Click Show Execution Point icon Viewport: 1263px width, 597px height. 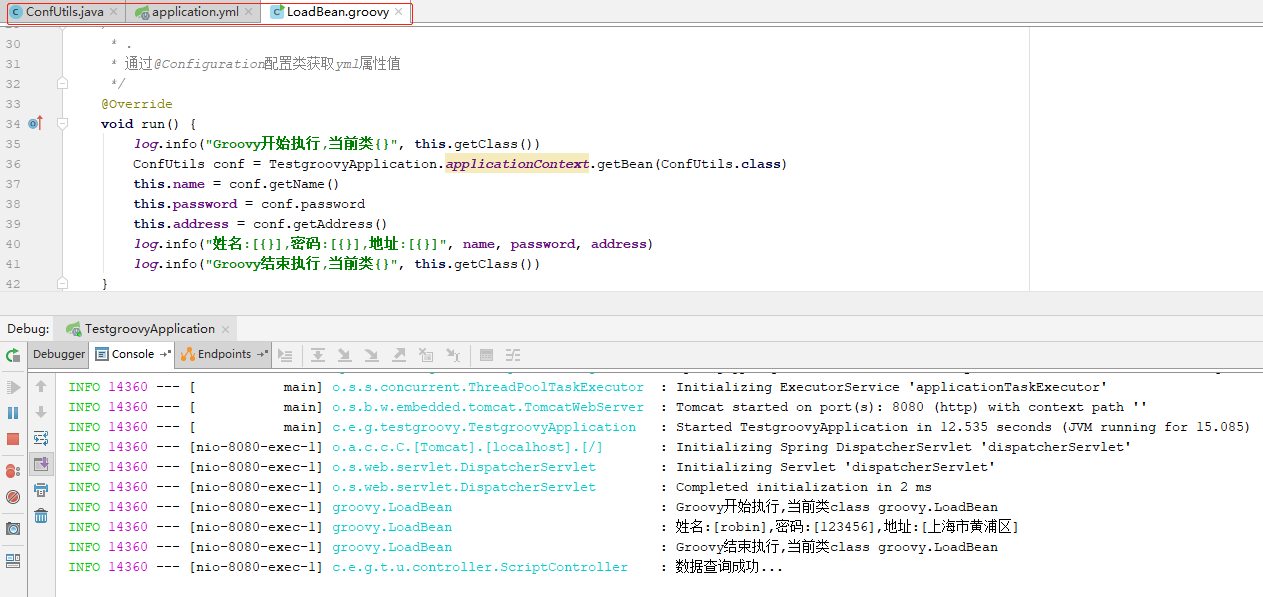point(285,355)
